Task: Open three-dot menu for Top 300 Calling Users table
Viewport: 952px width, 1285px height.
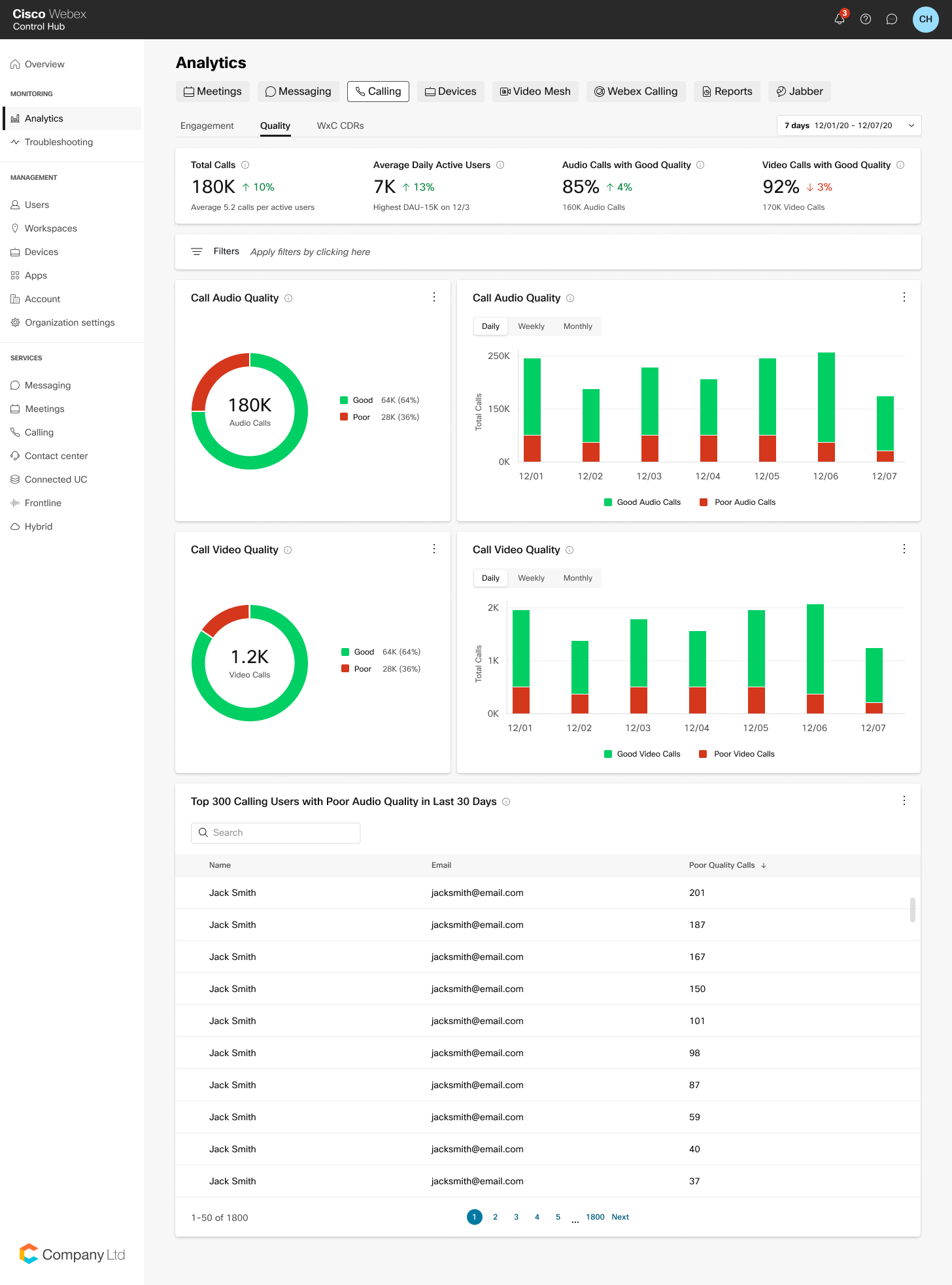Action: [x=904, y=801]
